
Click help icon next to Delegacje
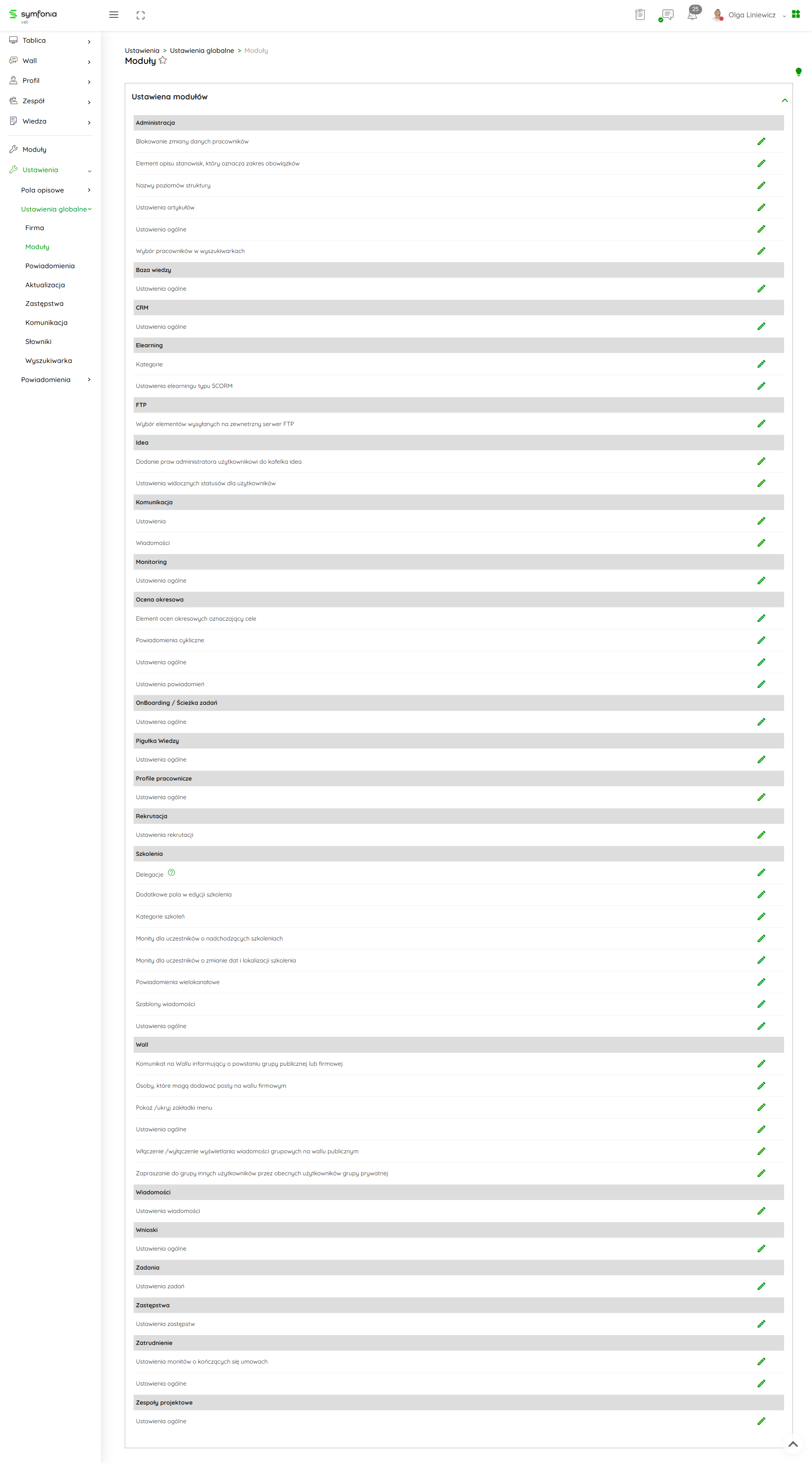tap(171, 872)
